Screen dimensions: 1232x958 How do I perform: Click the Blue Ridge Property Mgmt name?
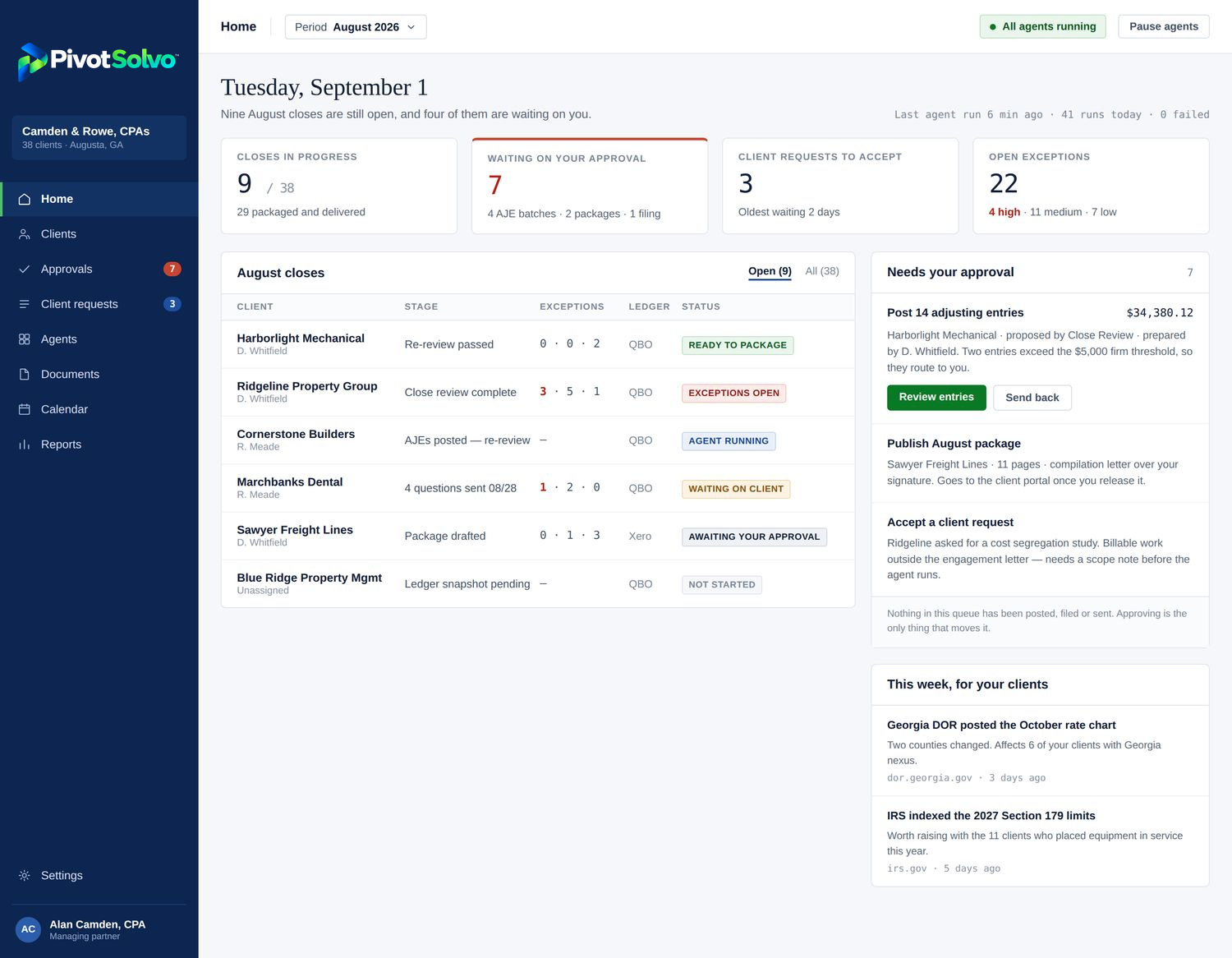pos(310,578)
